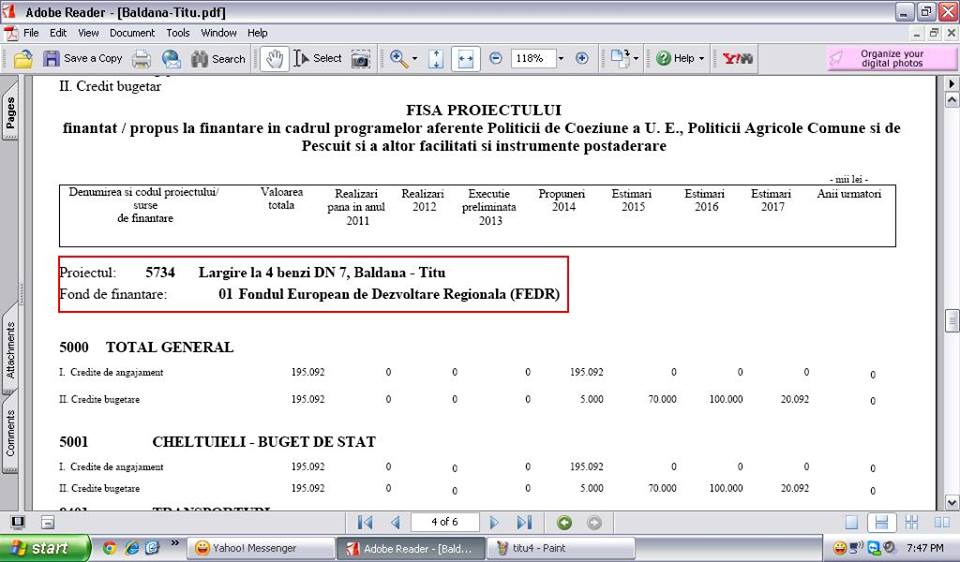Select the Hand tool

coord(274,59)
